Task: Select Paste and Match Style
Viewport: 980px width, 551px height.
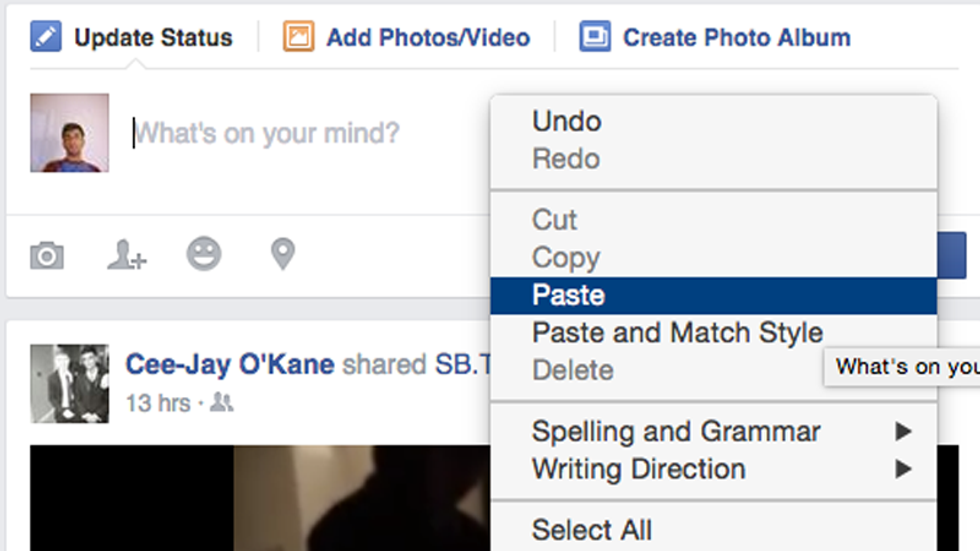Action: (x=677, y=333)
